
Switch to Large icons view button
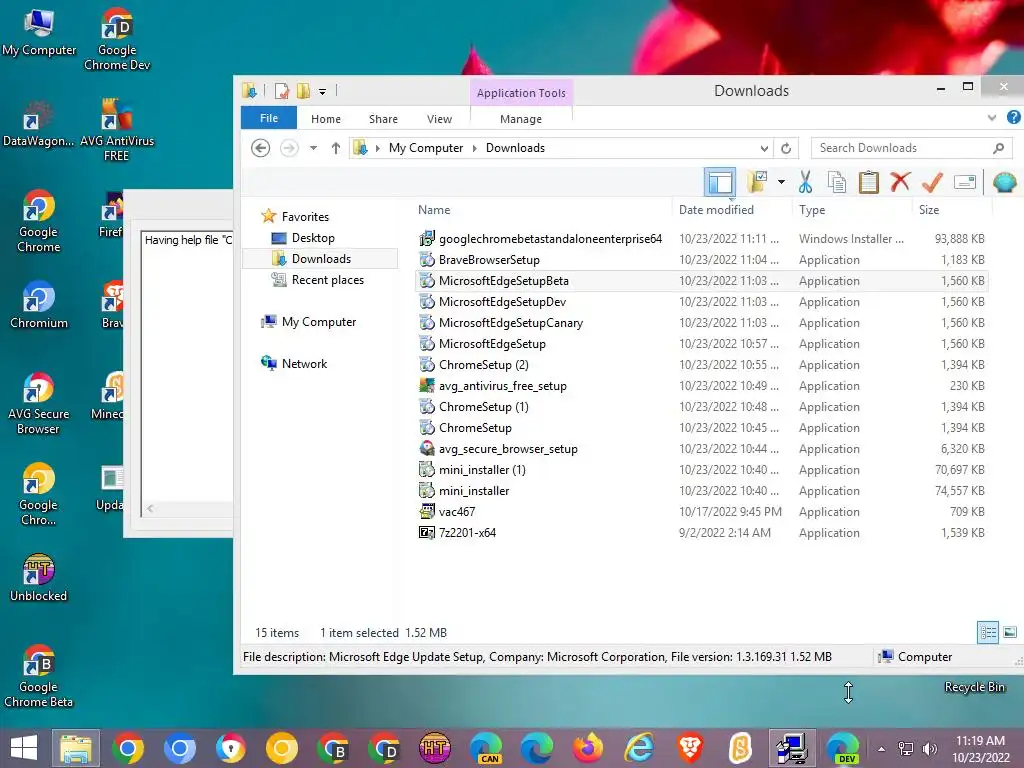coord(1010,632)
